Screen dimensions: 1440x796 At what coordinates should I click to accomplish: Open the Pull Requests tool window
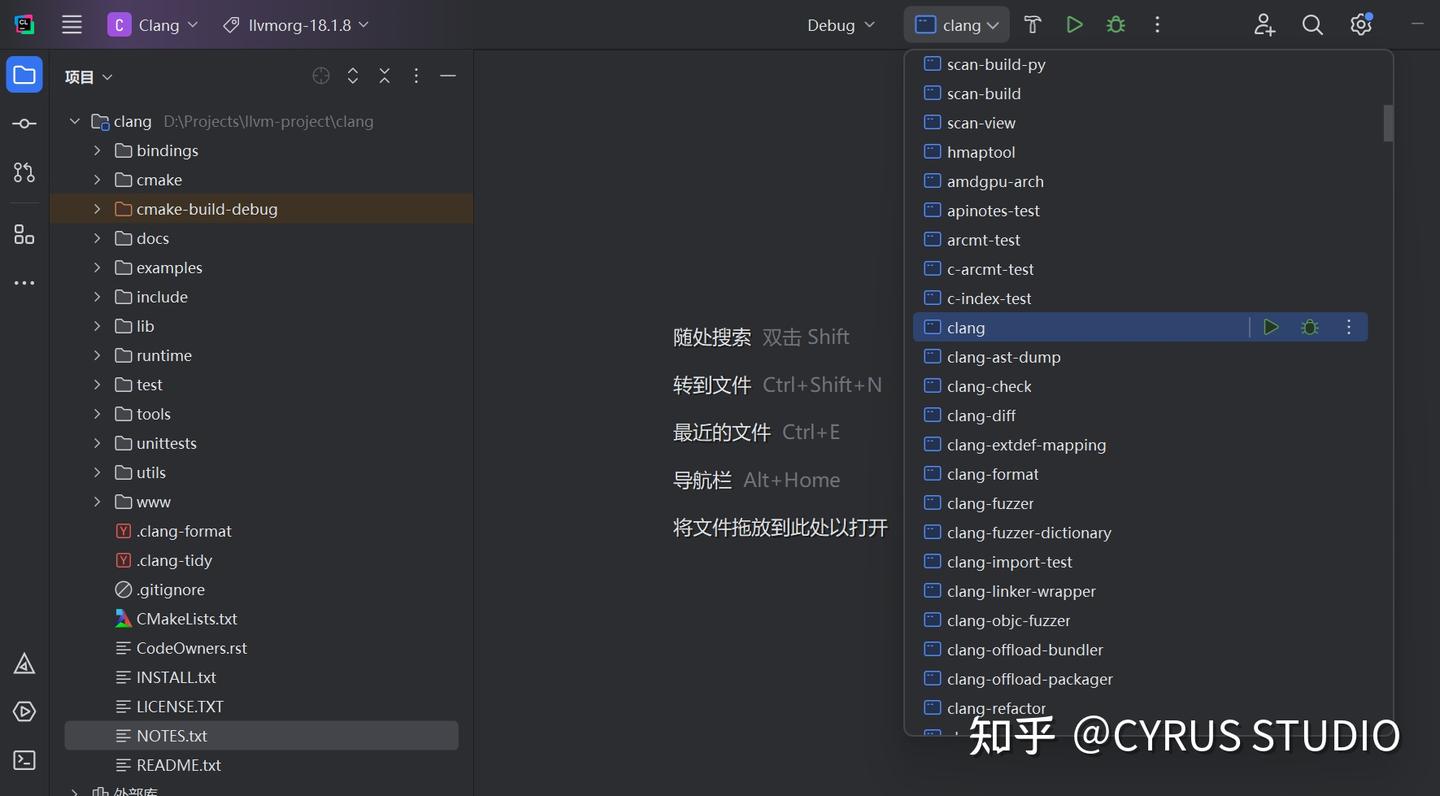tap(24, 173)
